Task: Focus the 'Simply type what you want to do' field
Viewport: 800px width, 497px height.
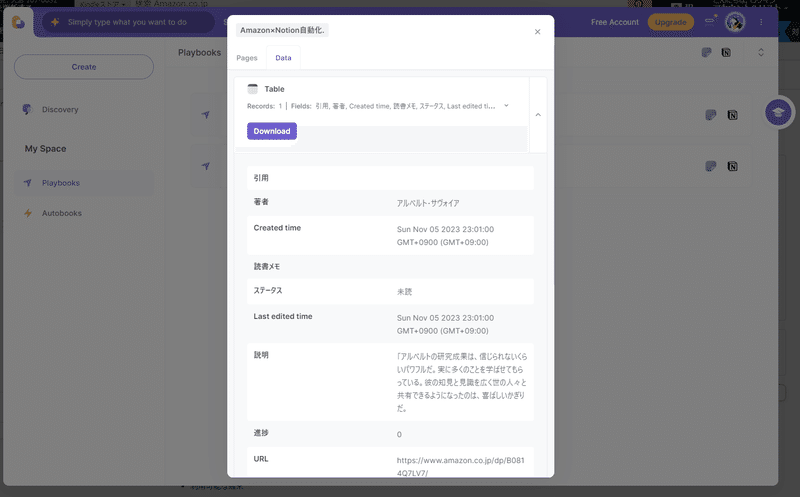Action: pyautogui.click(x=128, y=22)
